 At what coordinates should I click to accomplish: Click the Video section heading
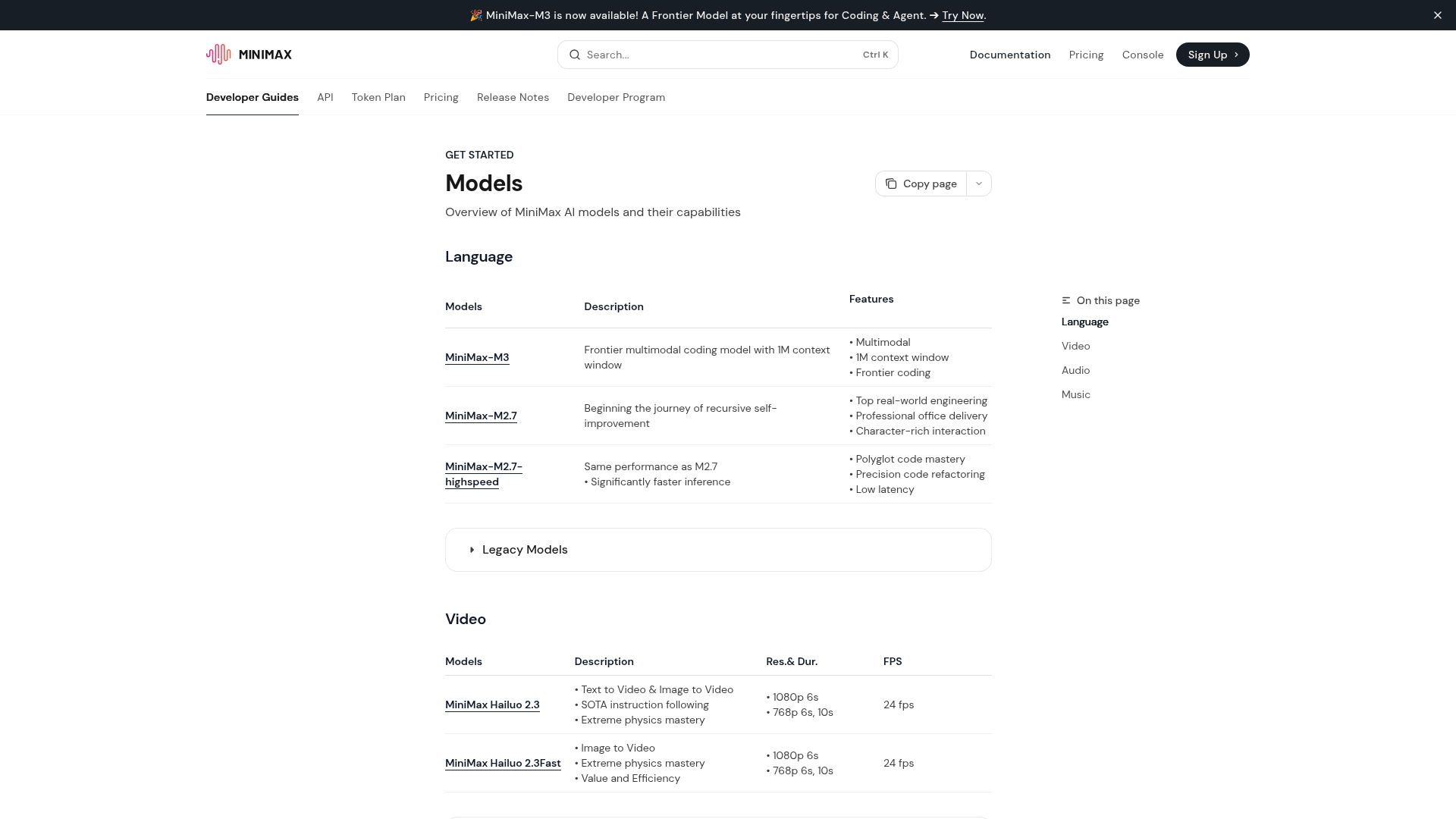click(x=466, y=619)
